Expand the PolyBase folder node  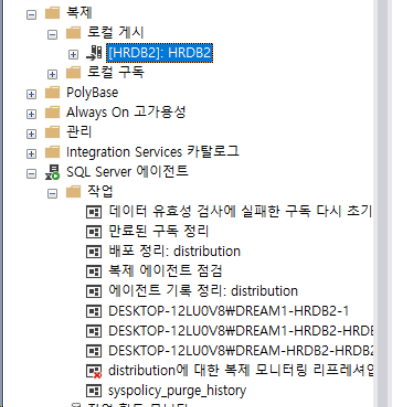(x=31, y=94)
